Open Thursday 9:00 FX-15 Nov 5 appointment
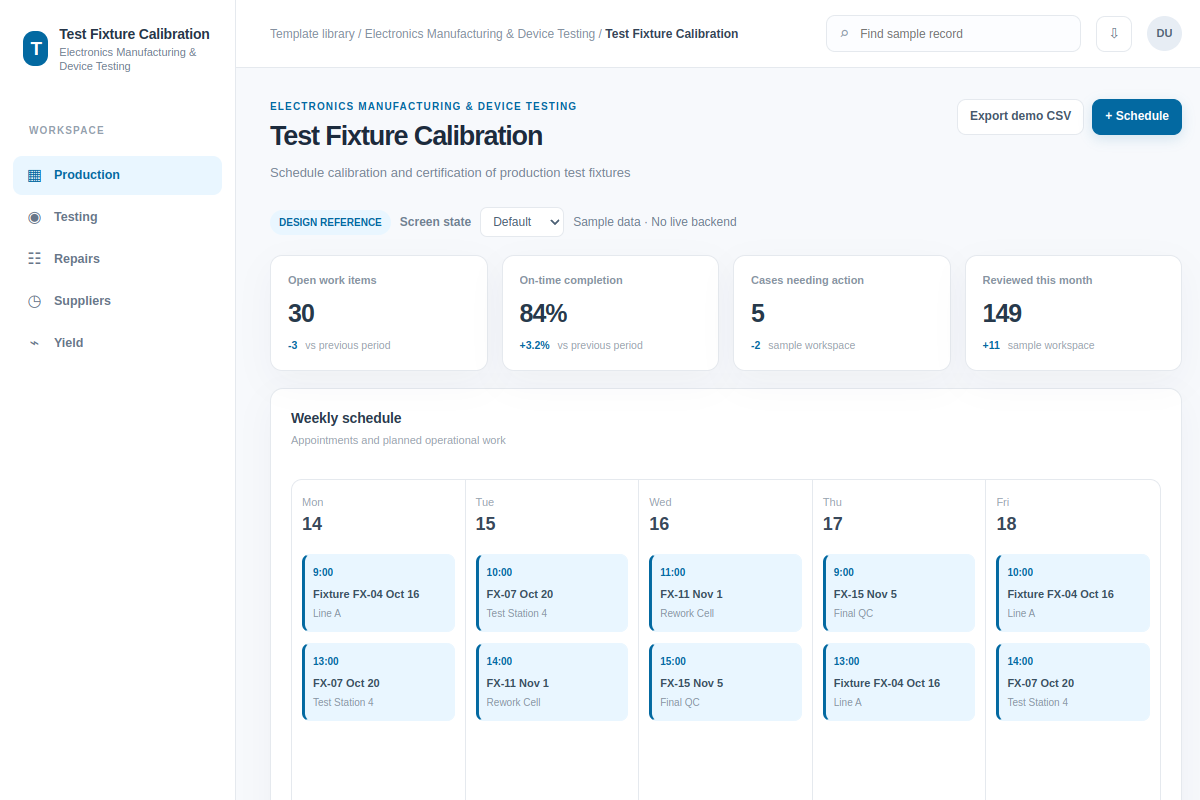This screenshot has height=800, width=1200. tap(899, 593)
